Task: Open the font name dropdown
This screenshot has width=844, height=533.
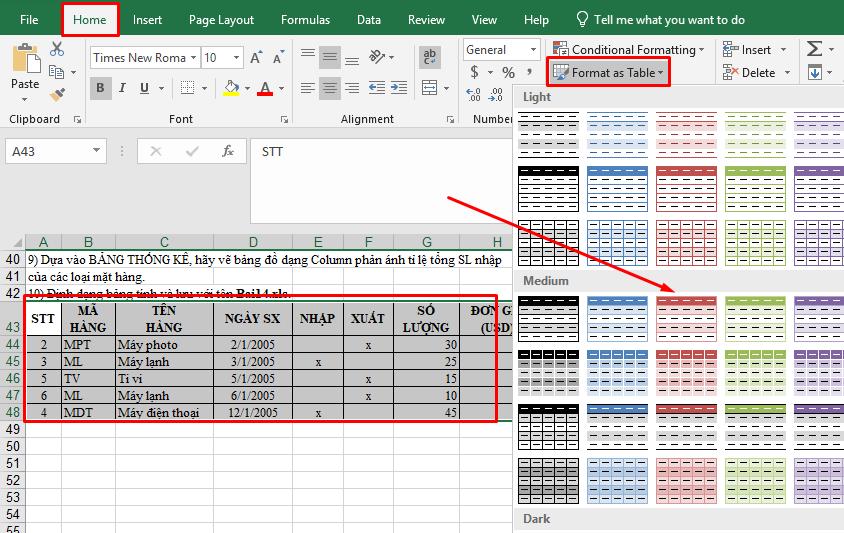Action: point(194,58)
